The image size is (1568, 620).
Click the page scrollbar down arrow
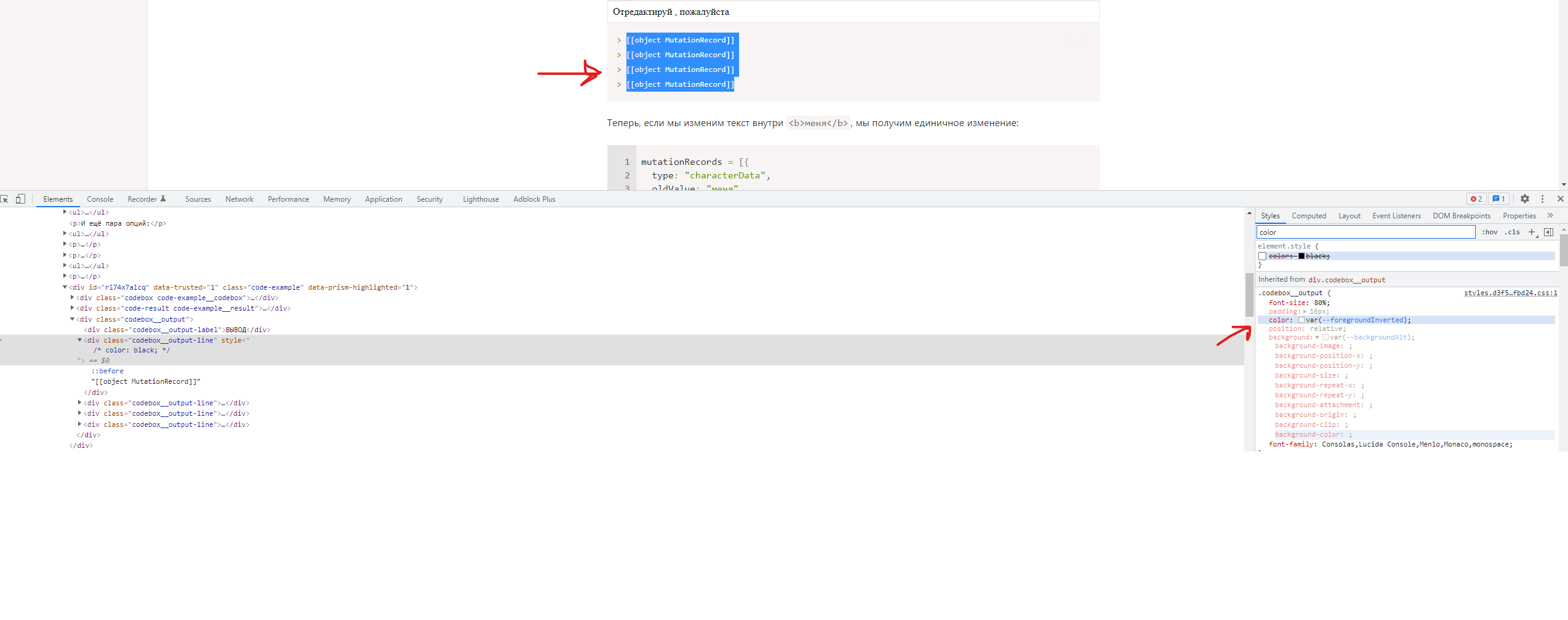click(1564, 185)
